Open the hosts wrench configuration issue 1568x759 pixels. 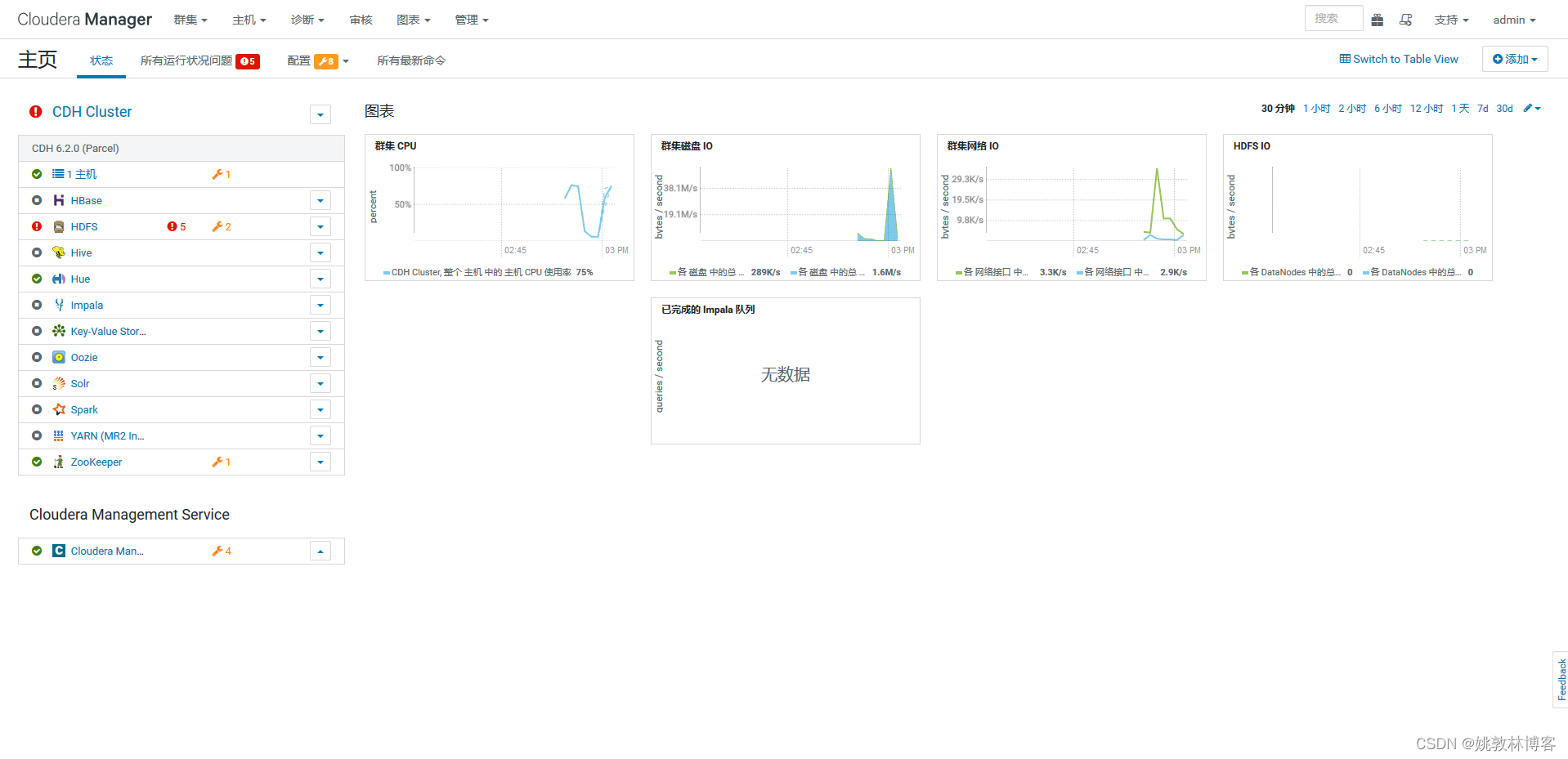222,174
